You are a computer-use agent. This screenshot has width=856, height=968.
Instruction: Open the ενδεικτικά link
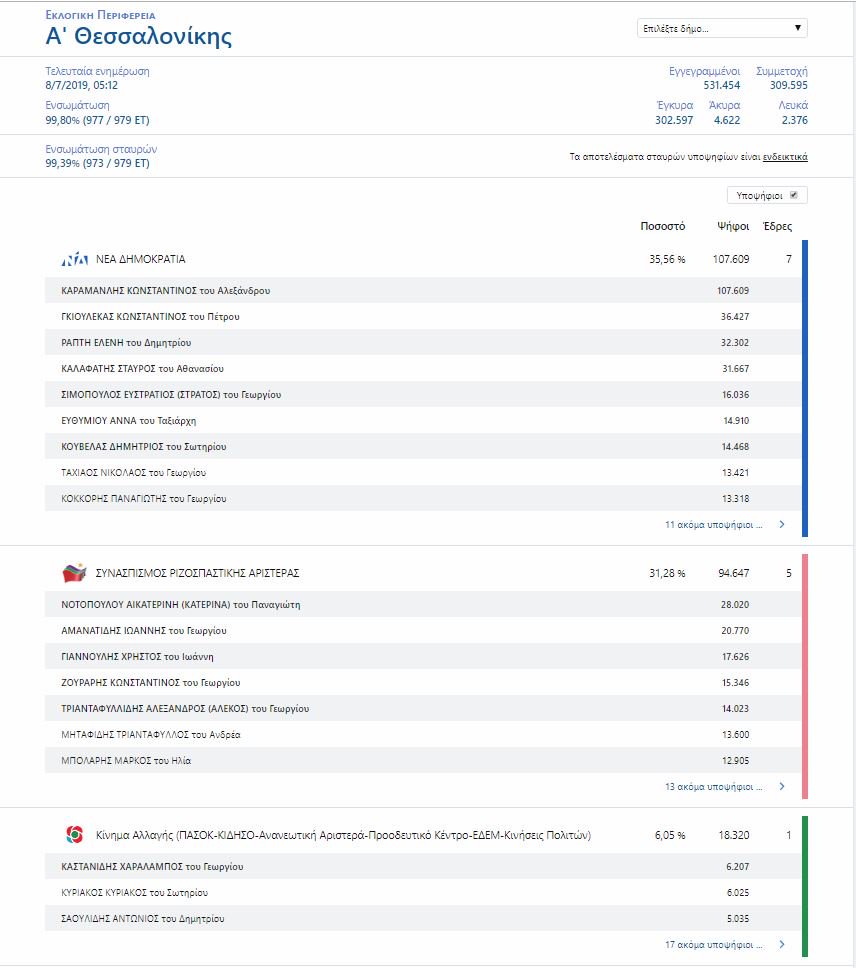(x=785, y=157)
